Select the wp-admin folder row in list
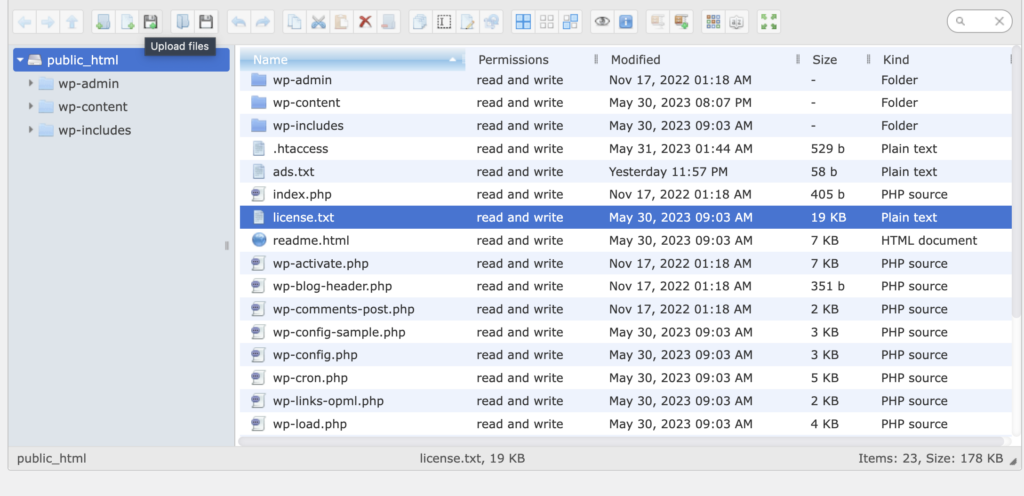The height and width of the screenshot is (496, 1024). tap(626, 80)
